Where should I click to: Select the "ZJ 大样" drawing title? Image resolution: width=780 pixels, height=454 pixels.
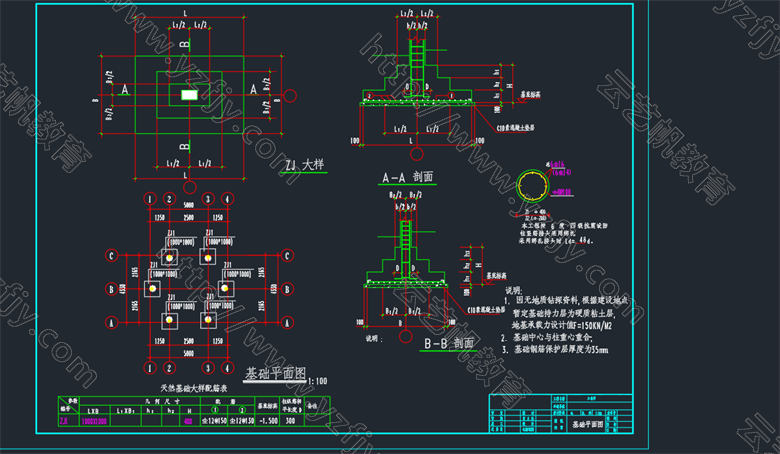(304, 164)
